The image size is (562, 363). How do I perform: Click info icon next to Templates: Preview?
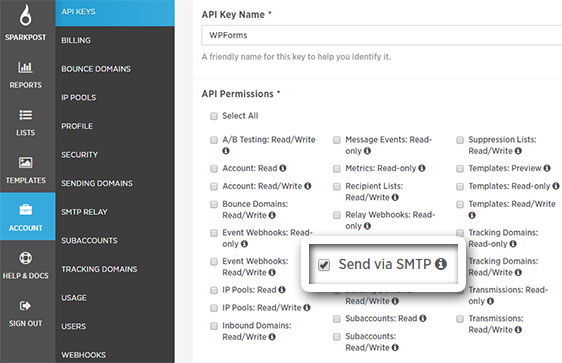(x=547, y=168)
